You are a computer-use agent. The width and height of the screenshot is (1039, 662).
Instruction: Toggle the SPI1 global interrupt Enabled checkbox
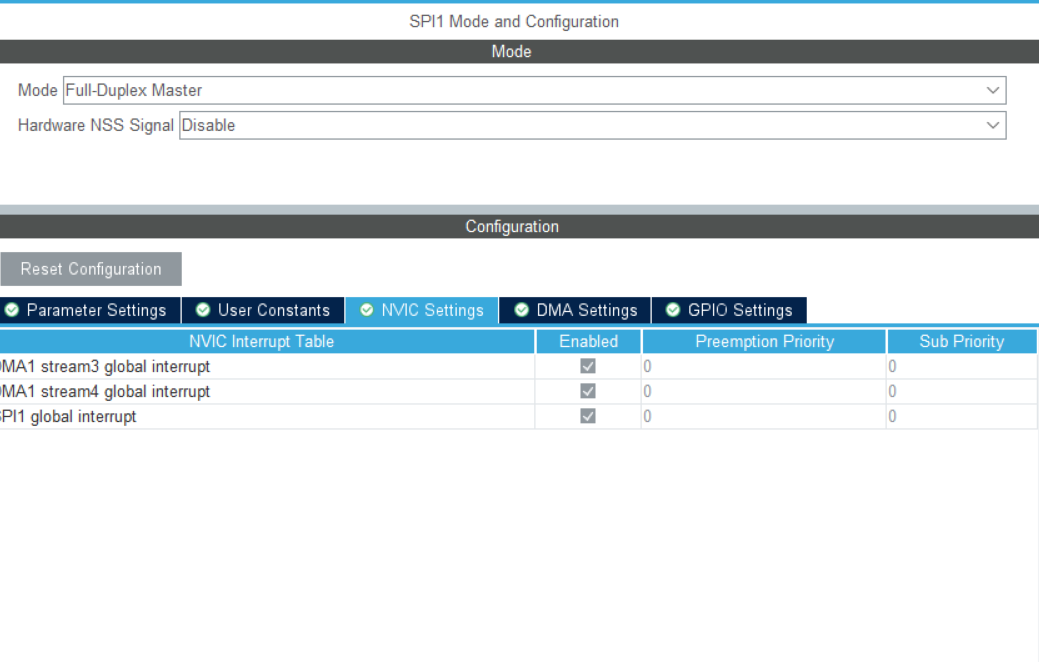click(587, 416)
